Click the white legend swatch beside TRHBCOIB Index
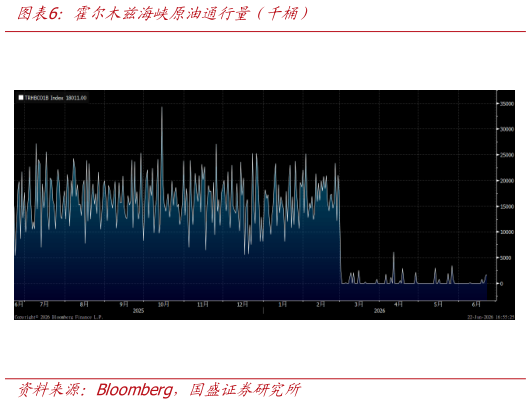This screenshot has width=531, height=404. point(21,98)
